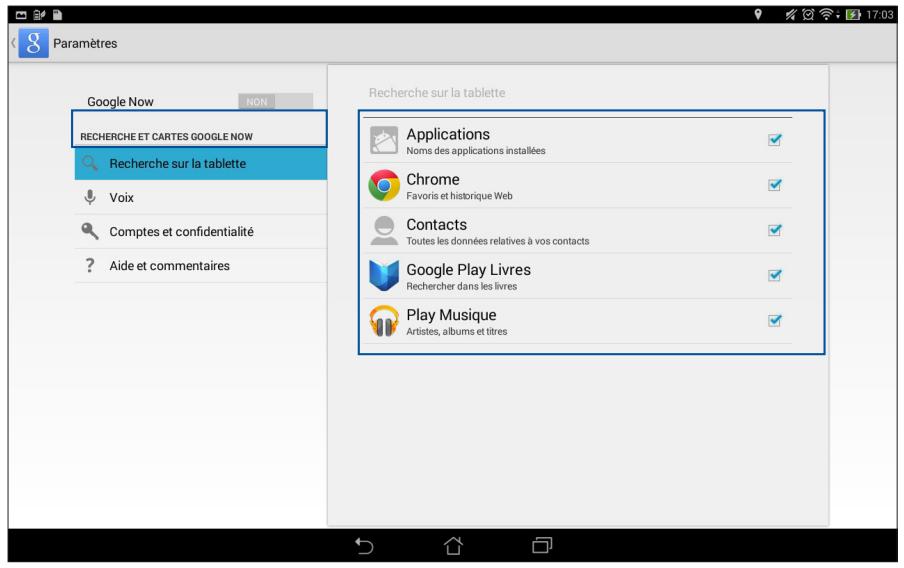This screenshot has width=904, height=568.
Task: Tap the alarm clock status icon
Action: point(808,14)
